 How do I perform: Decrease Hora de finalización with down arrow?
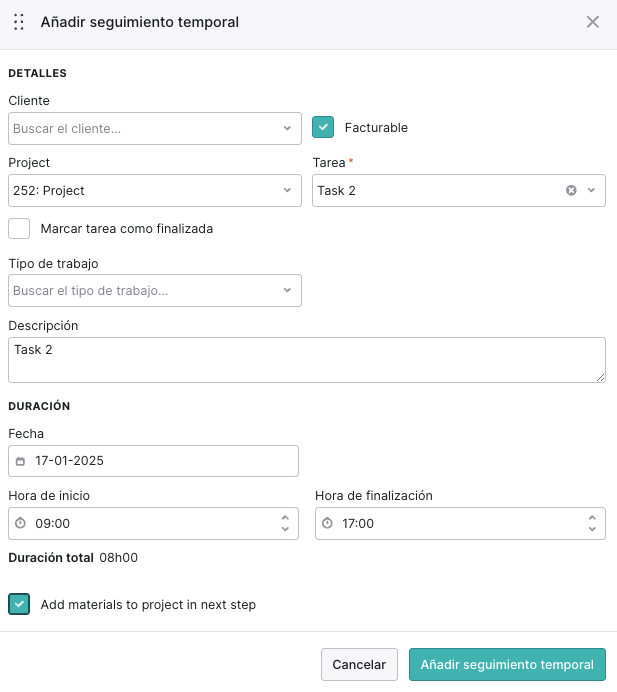coord(592,529)
